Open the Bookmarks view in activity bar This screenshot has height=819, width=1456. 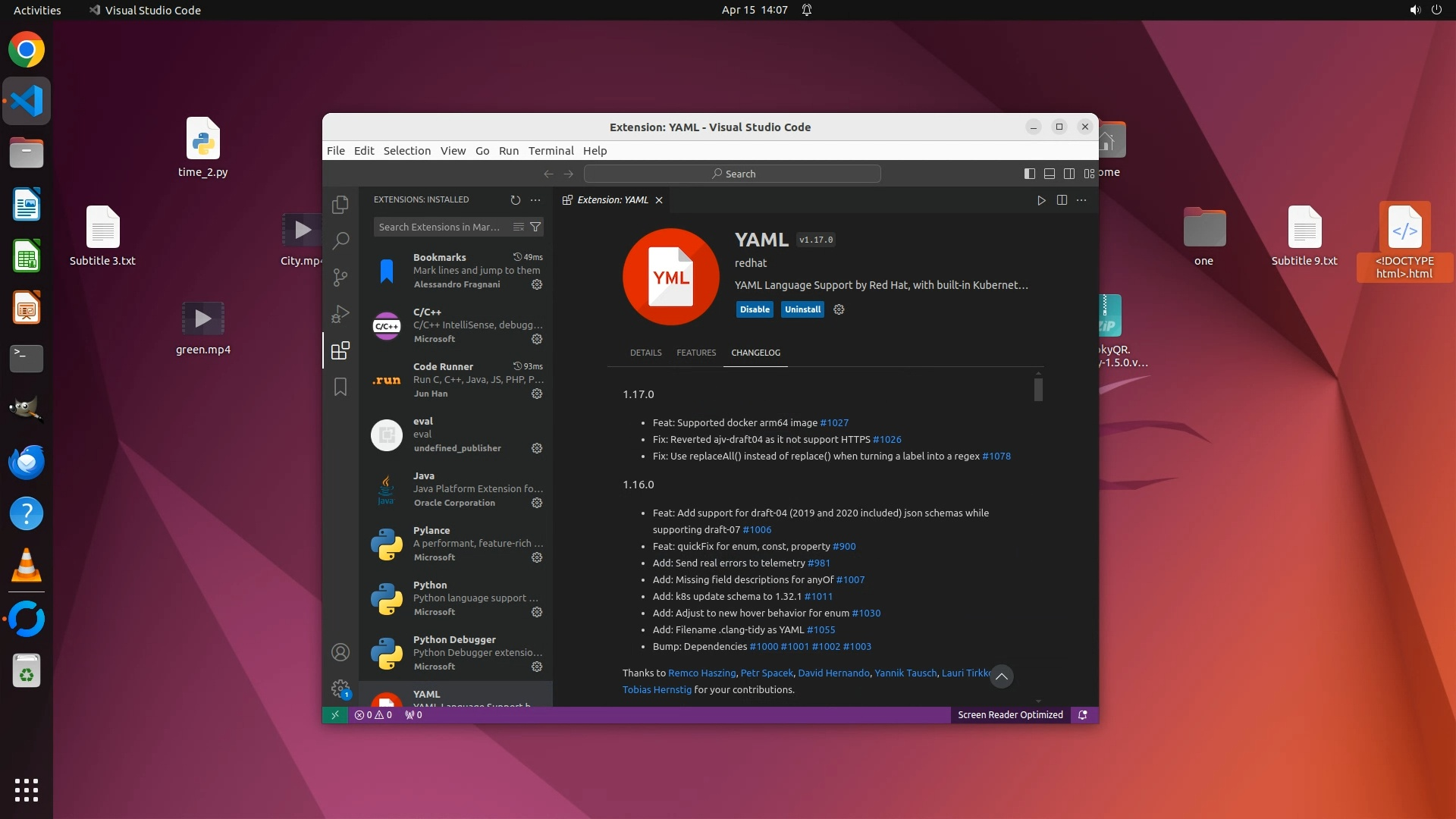click(340, 387)
